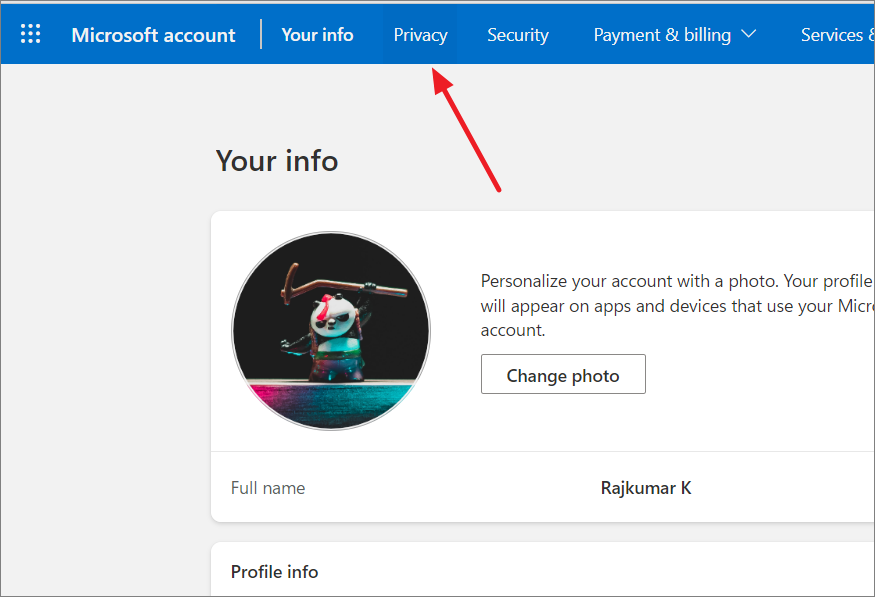Screen dimensions: 875x597
Task: Click the Change photo button
Action: point(563,374)
